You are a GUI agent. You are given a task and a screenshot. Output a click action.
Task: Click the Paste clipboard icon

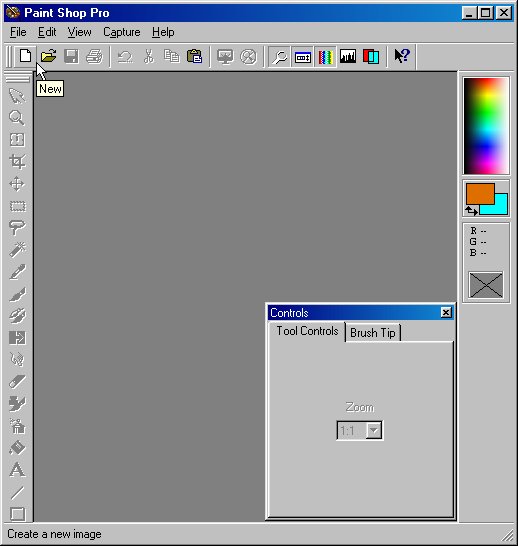pyautogui.click(x=195, y=56)
